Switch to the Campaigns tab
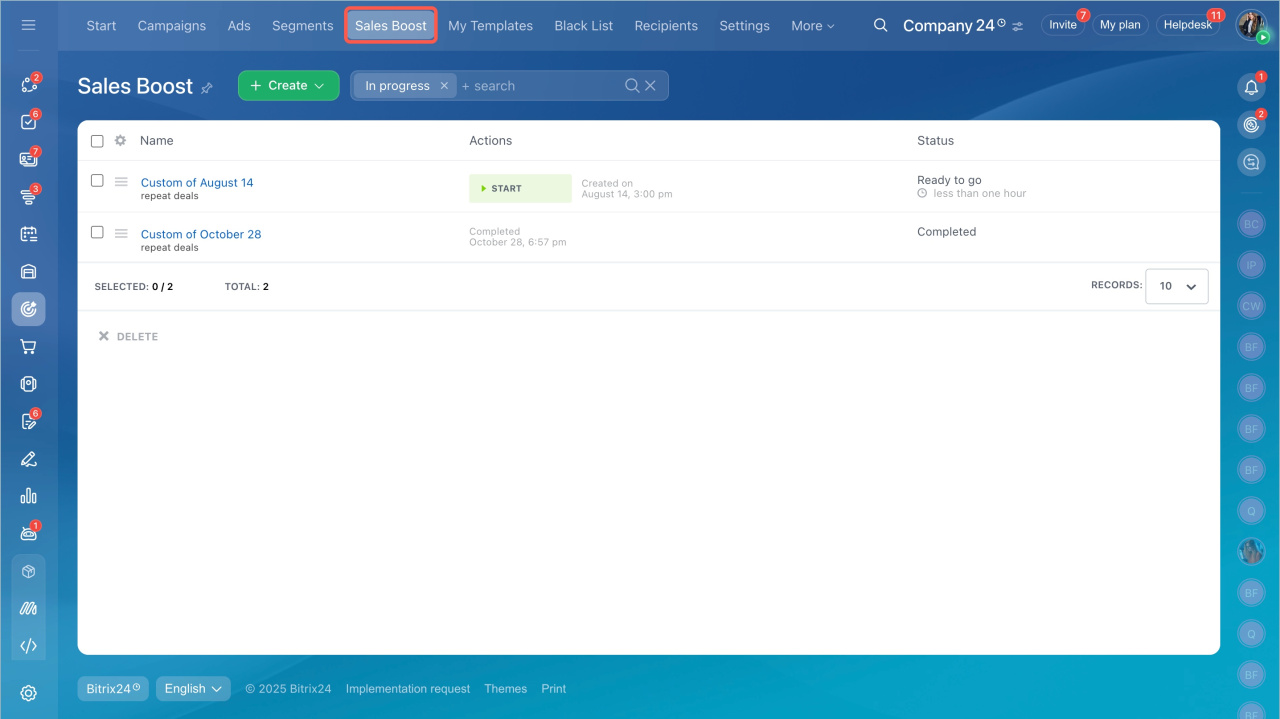Viewport: 1280px width, 719px height. [172, 26]
